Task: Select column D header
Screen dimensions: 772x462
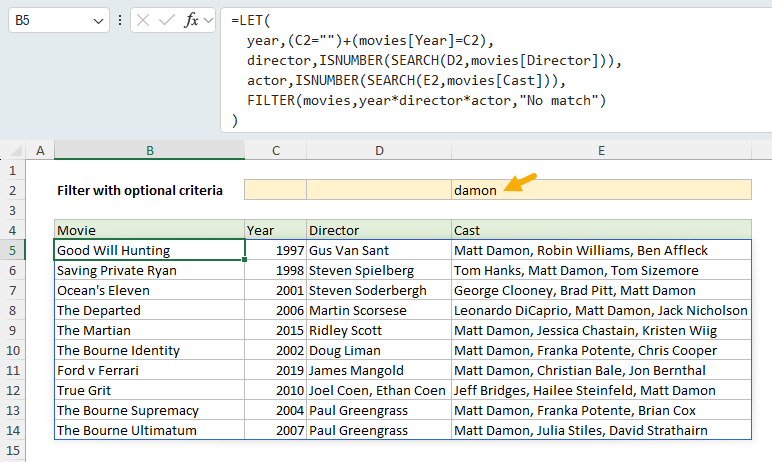Action: (379, 151)
